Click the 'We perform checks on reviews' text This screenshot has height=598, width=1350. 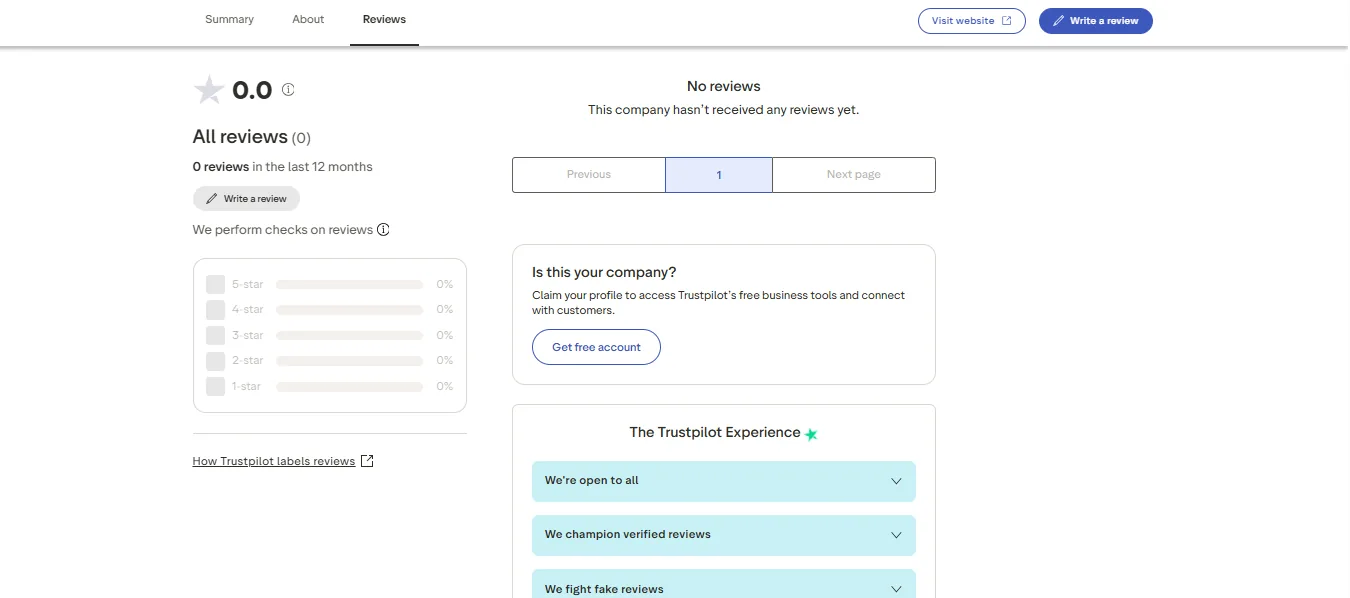283,230
